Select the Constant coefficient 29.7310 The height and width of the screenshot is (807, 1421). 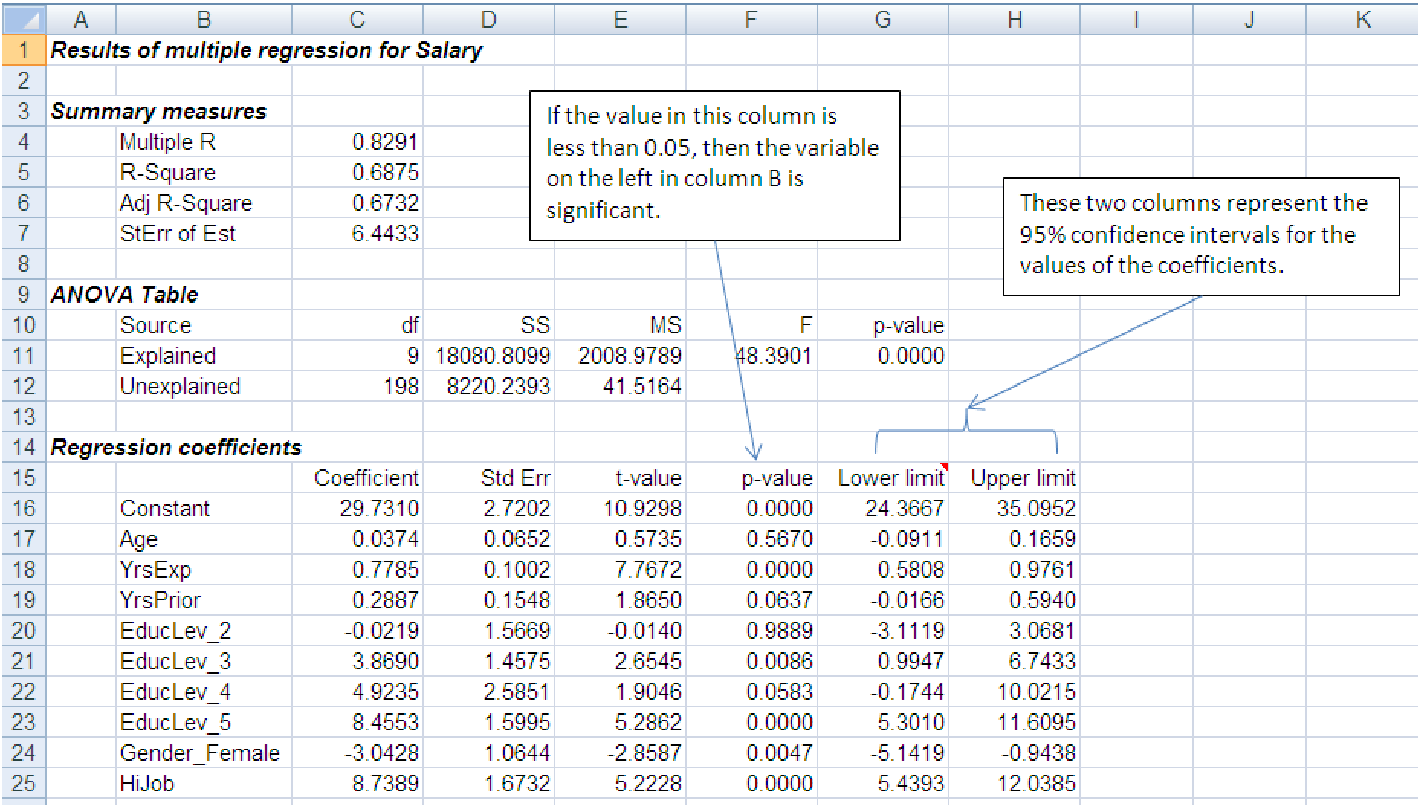point(358,508)
